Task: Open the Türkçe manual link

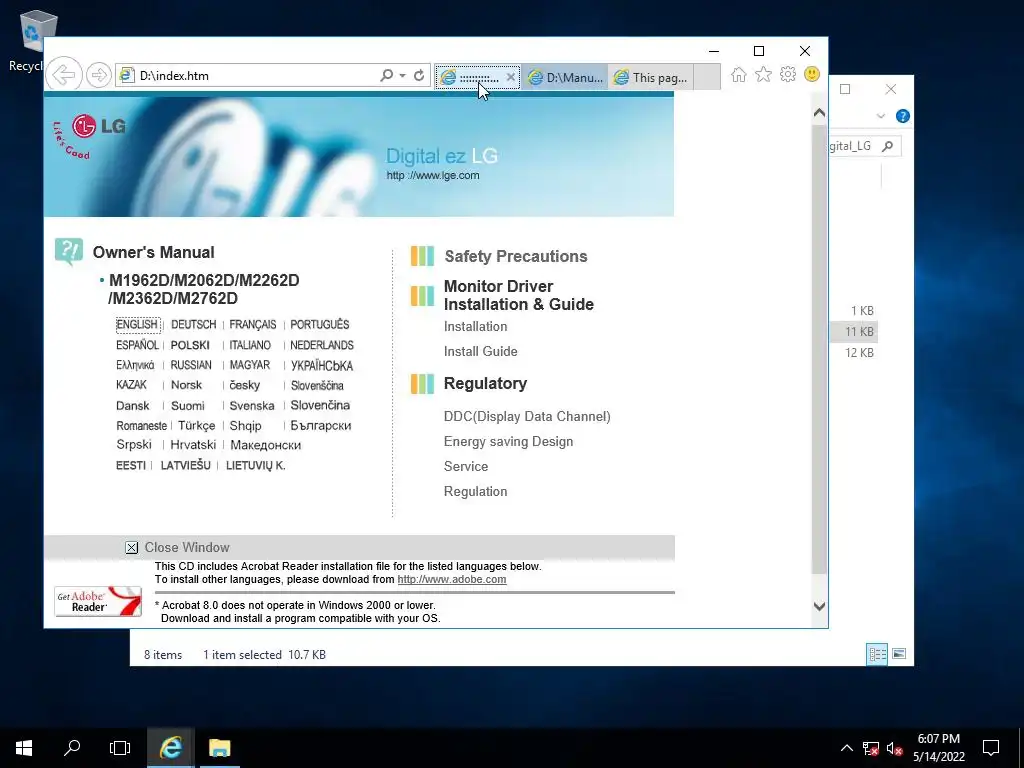Action: (197, 425)
